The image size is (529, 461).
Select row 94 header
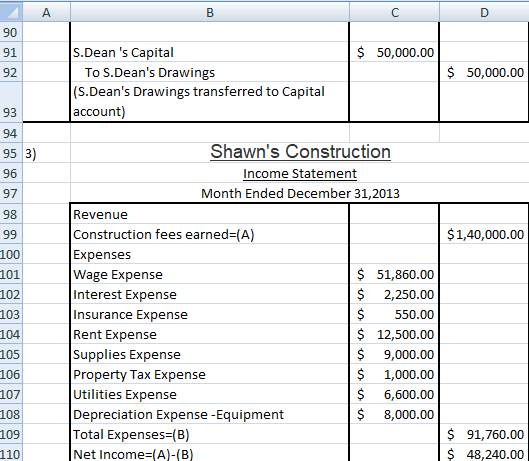tap(11, 133)
